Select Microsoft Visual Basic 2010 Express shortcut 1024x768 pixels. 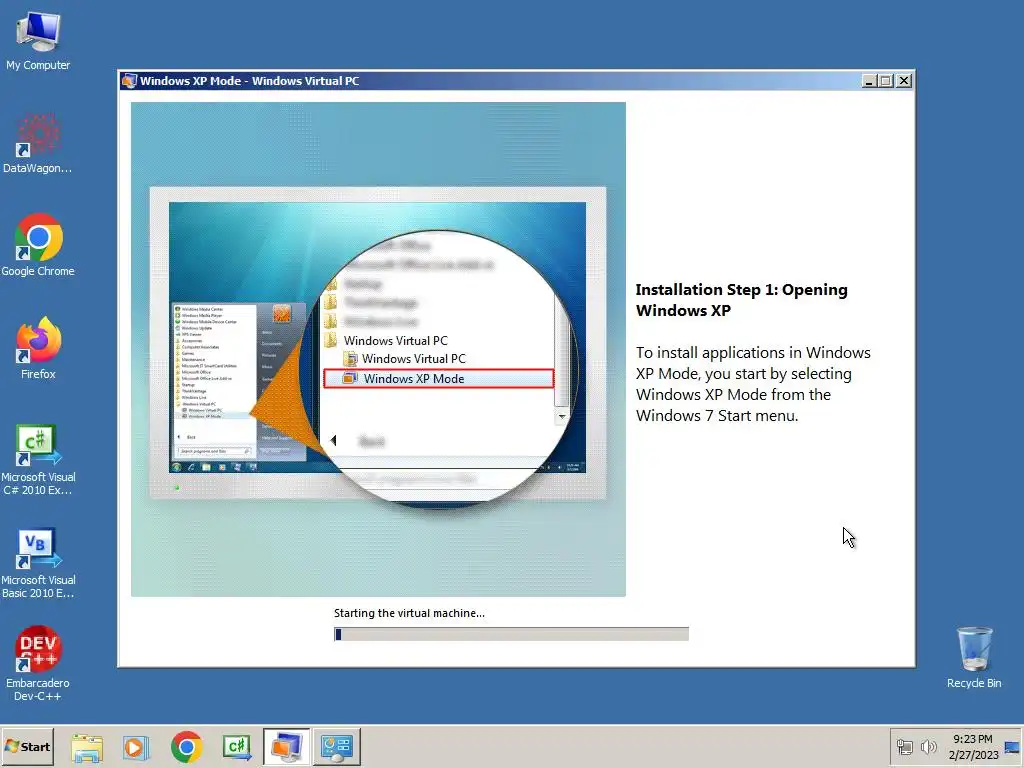[38, 563]
